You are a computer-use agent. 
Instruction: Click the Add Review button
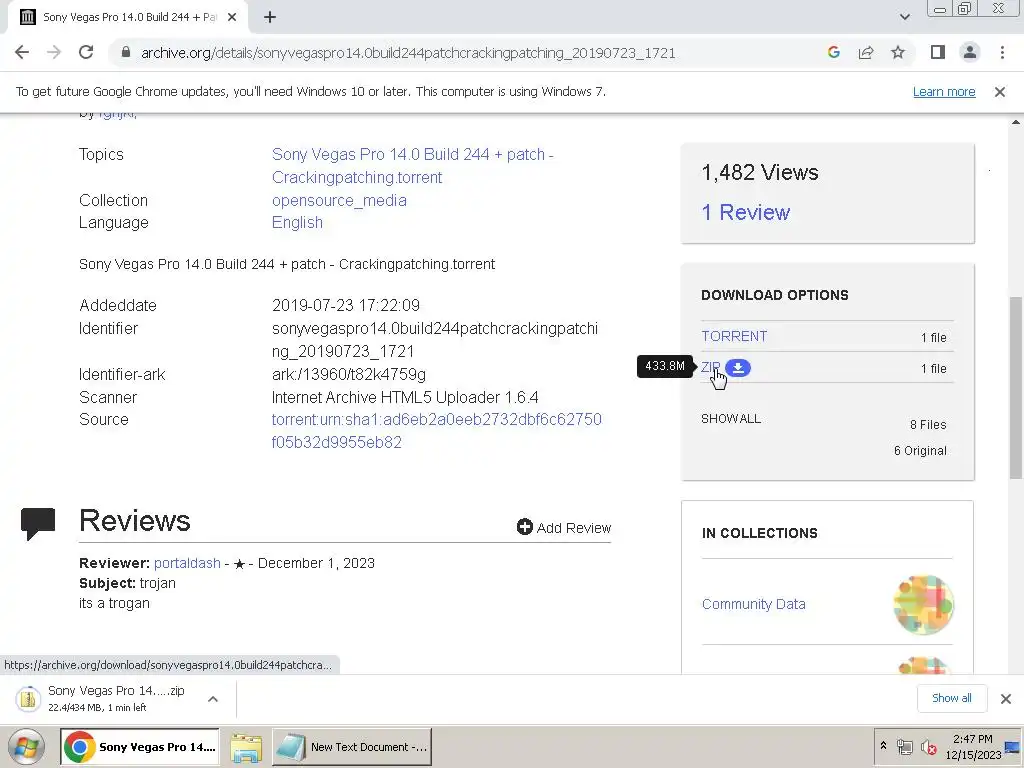pos(564,528)
